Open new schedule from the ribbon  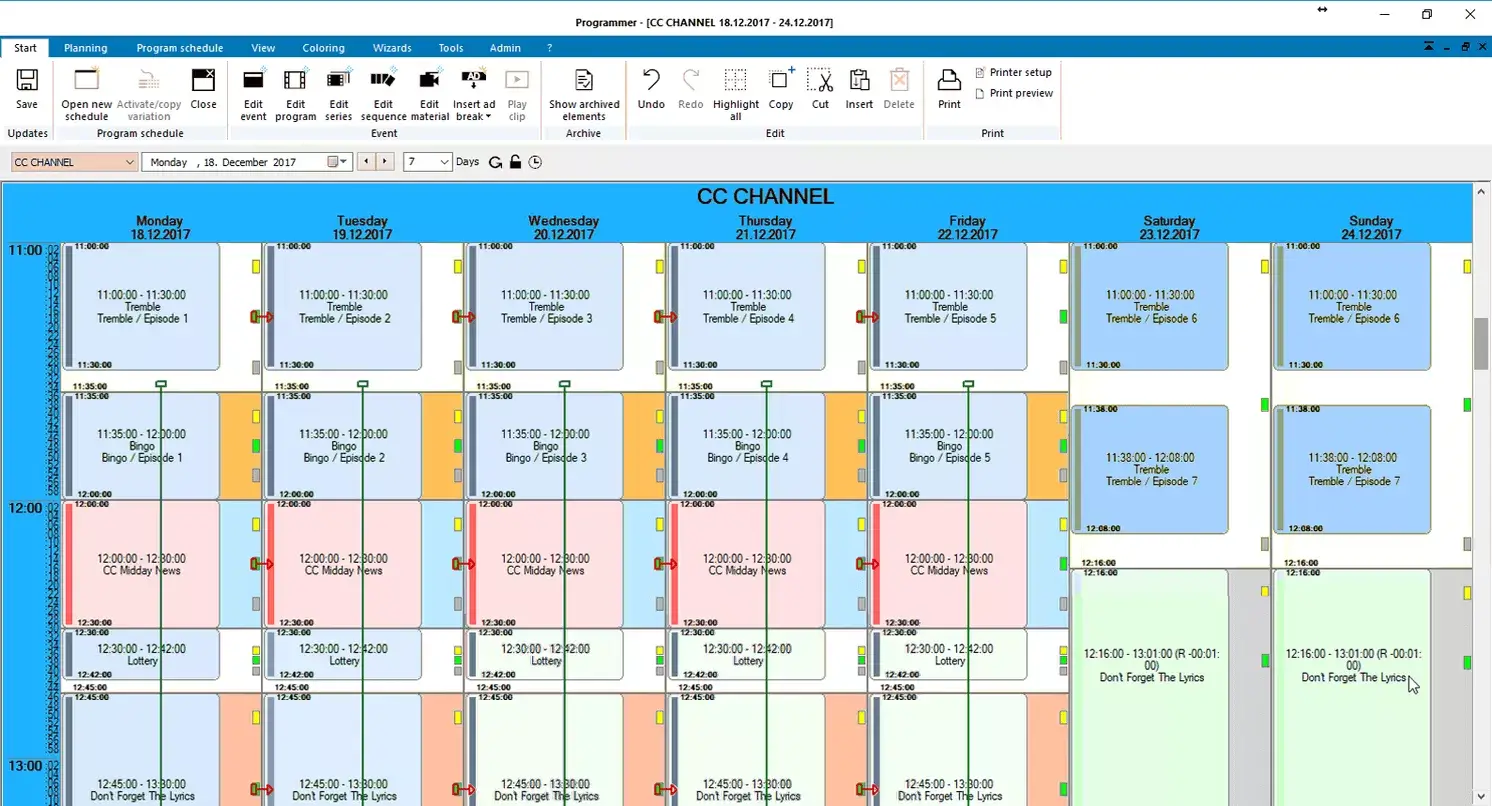click(x=87, y=95)
